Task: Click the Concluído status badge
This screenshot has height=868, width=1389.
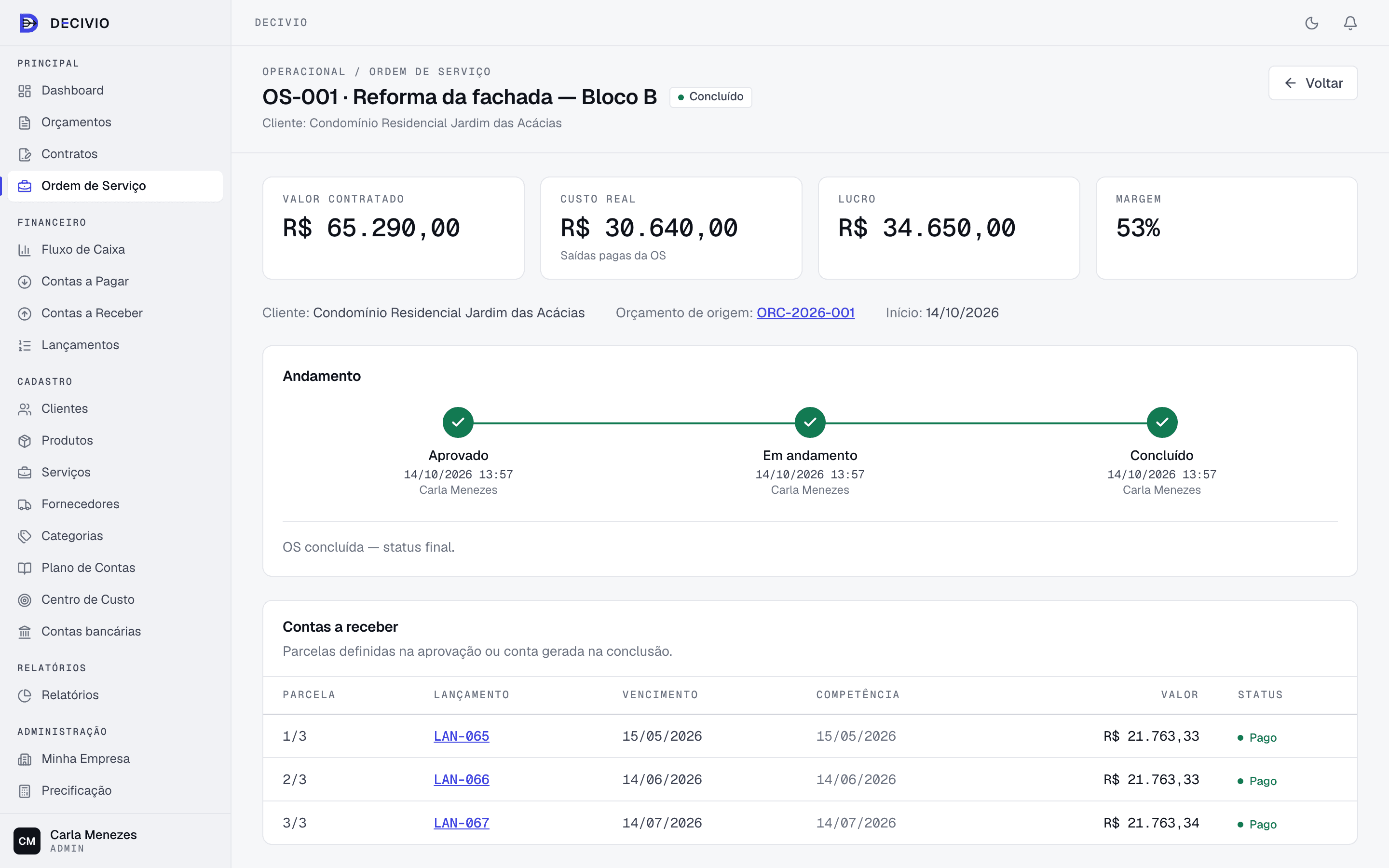Action: pos(710,97)
